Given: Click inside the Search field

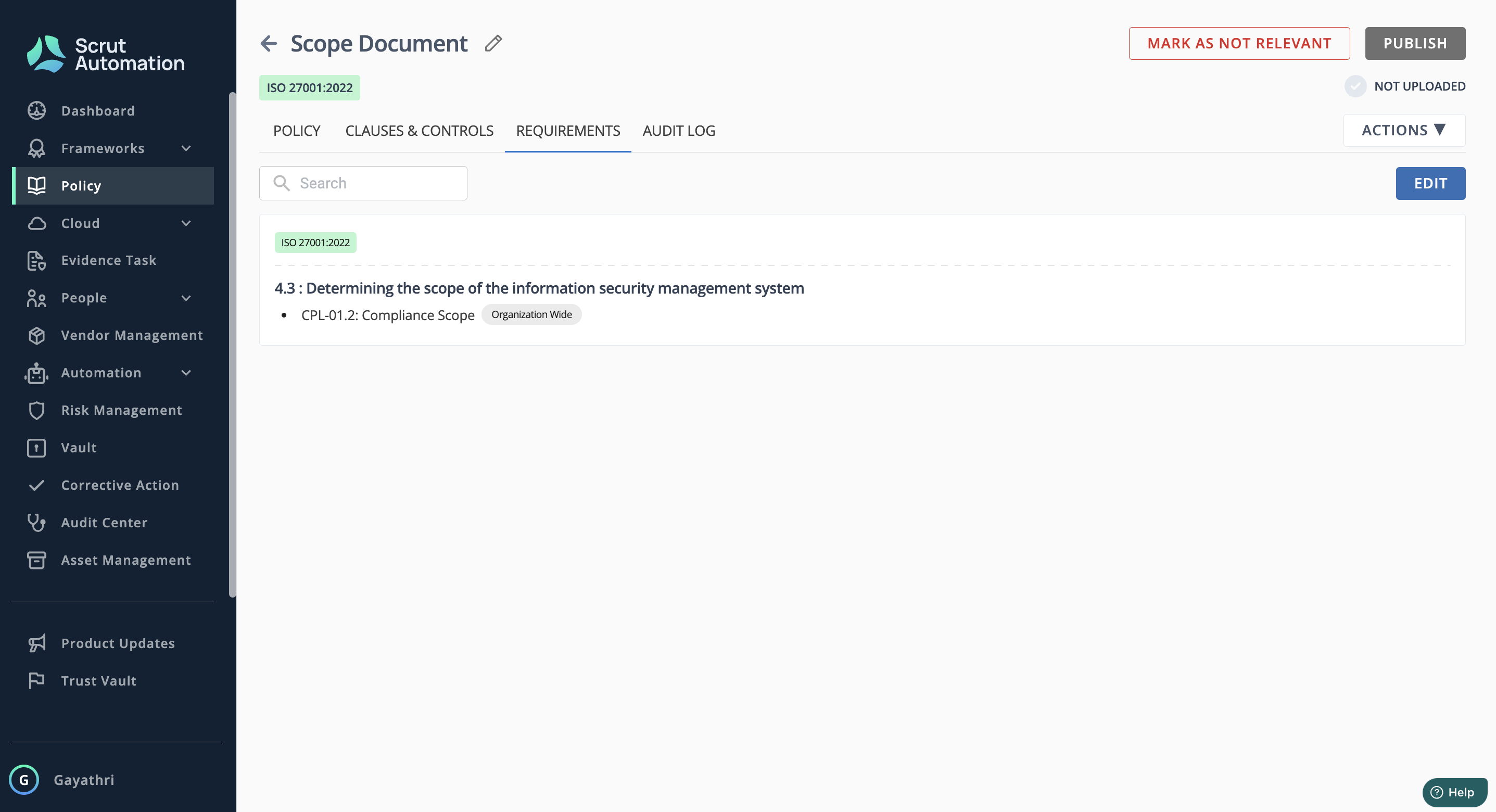Looking at the screenshot, I should point(363,183).
